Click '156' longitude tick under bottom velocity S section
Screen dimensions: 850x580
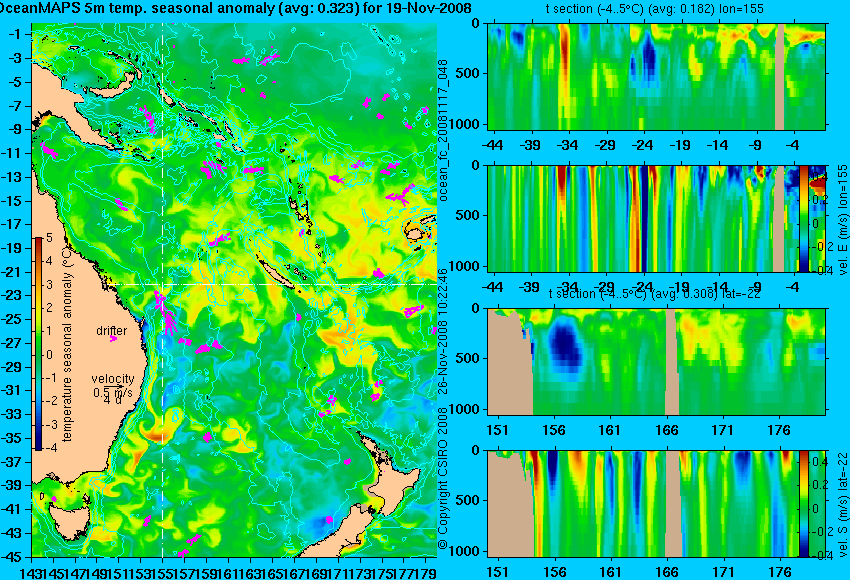554,572
